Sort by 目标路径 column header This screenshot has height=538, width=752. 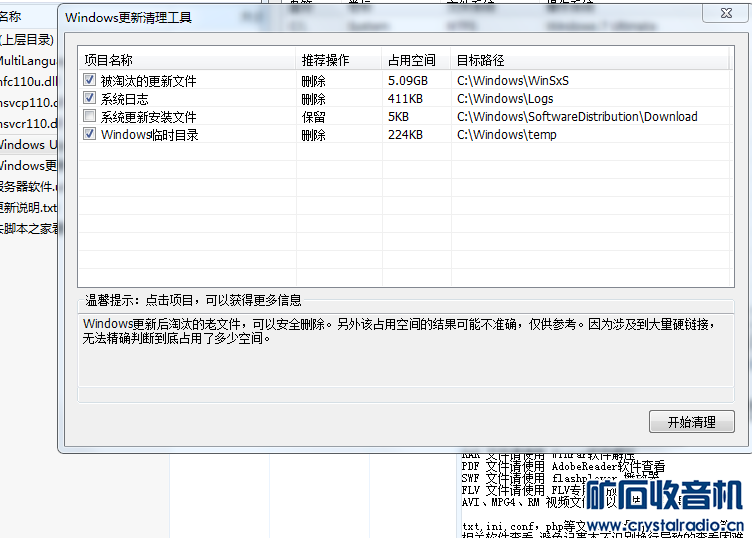tap(589, 60)
